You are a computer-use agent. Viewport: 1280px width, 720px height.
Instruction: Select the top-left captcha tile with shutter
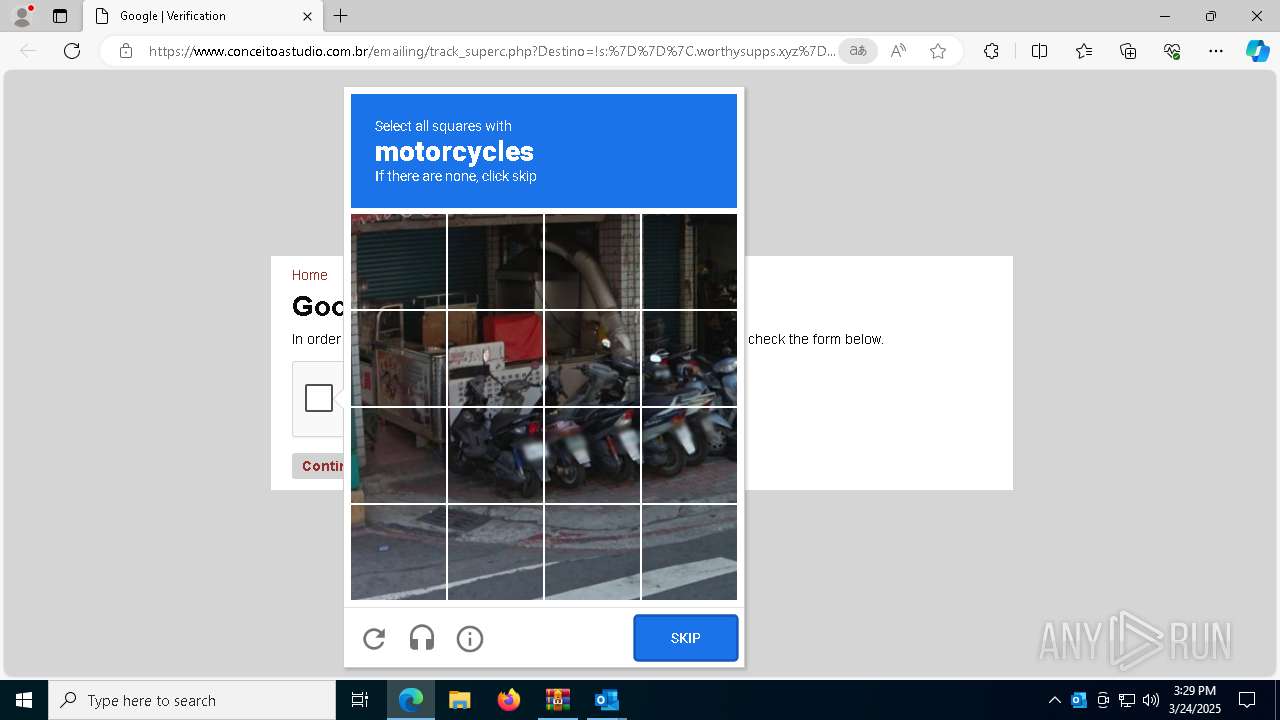coord(398,261)
